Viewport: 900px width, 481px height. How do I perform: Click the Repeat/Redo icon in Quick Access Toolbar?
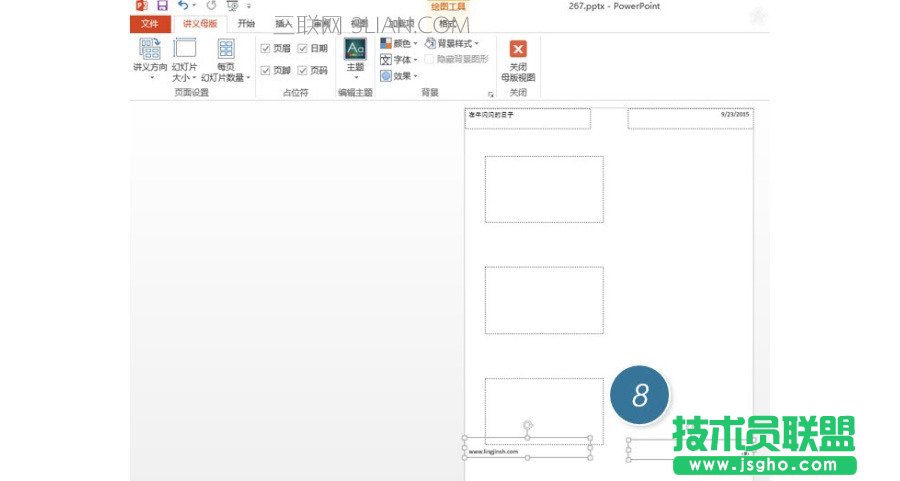(x=211, y=6)
